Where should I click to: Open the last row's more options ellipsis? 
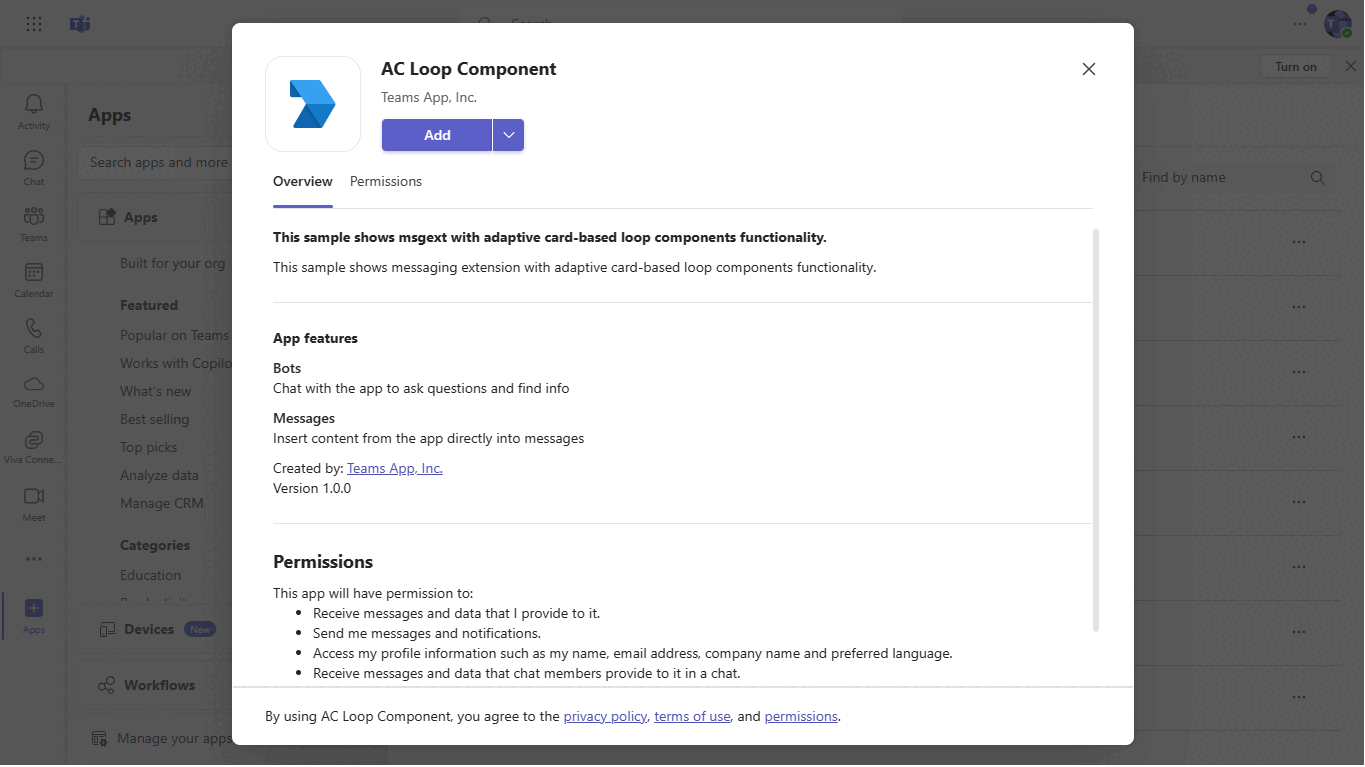pos(1299,697)
